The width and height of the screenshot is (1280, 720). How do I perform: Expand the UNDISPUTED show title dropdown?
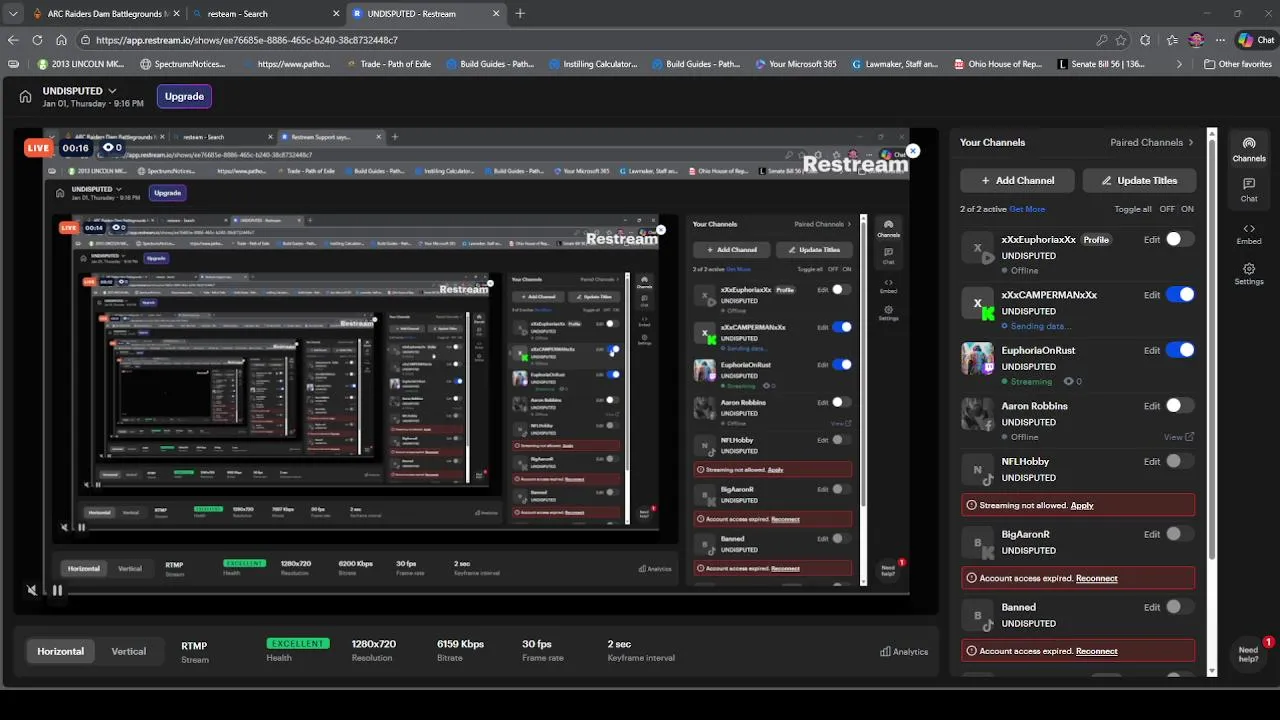tap(112, 91)
